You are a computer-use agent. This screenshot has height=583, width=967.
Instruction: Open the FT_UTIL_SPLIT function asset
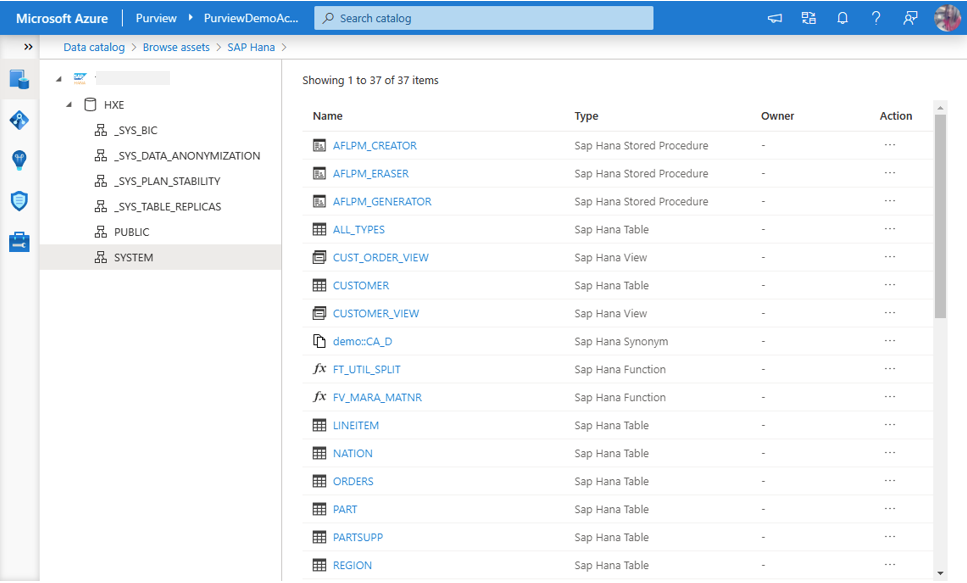(366, 370)
